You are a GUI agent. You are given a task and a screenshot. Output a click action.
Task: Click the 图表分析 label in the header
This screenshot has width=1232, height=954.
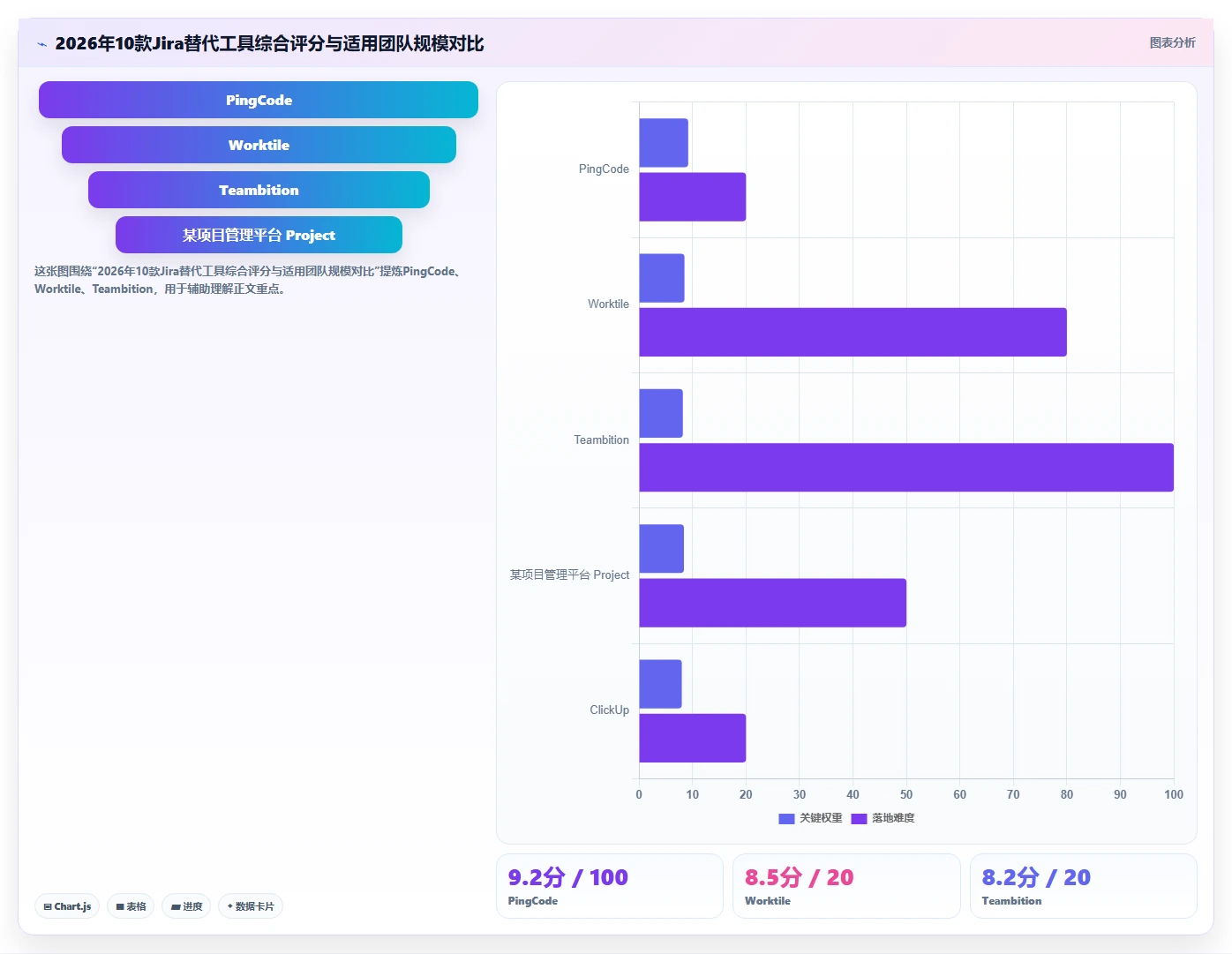[x=1172, y=42]
